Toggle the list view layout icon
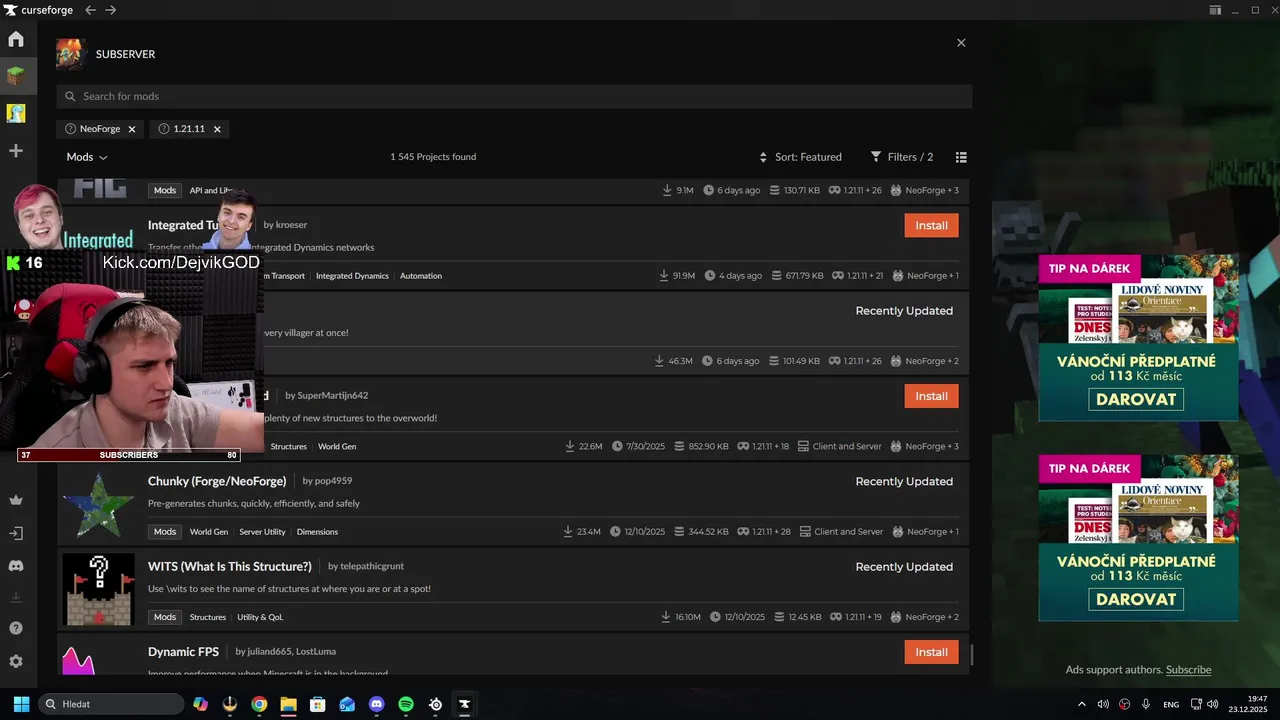Image resolution: width=1280 pixels, height=720 pixels. coord(961,157)
